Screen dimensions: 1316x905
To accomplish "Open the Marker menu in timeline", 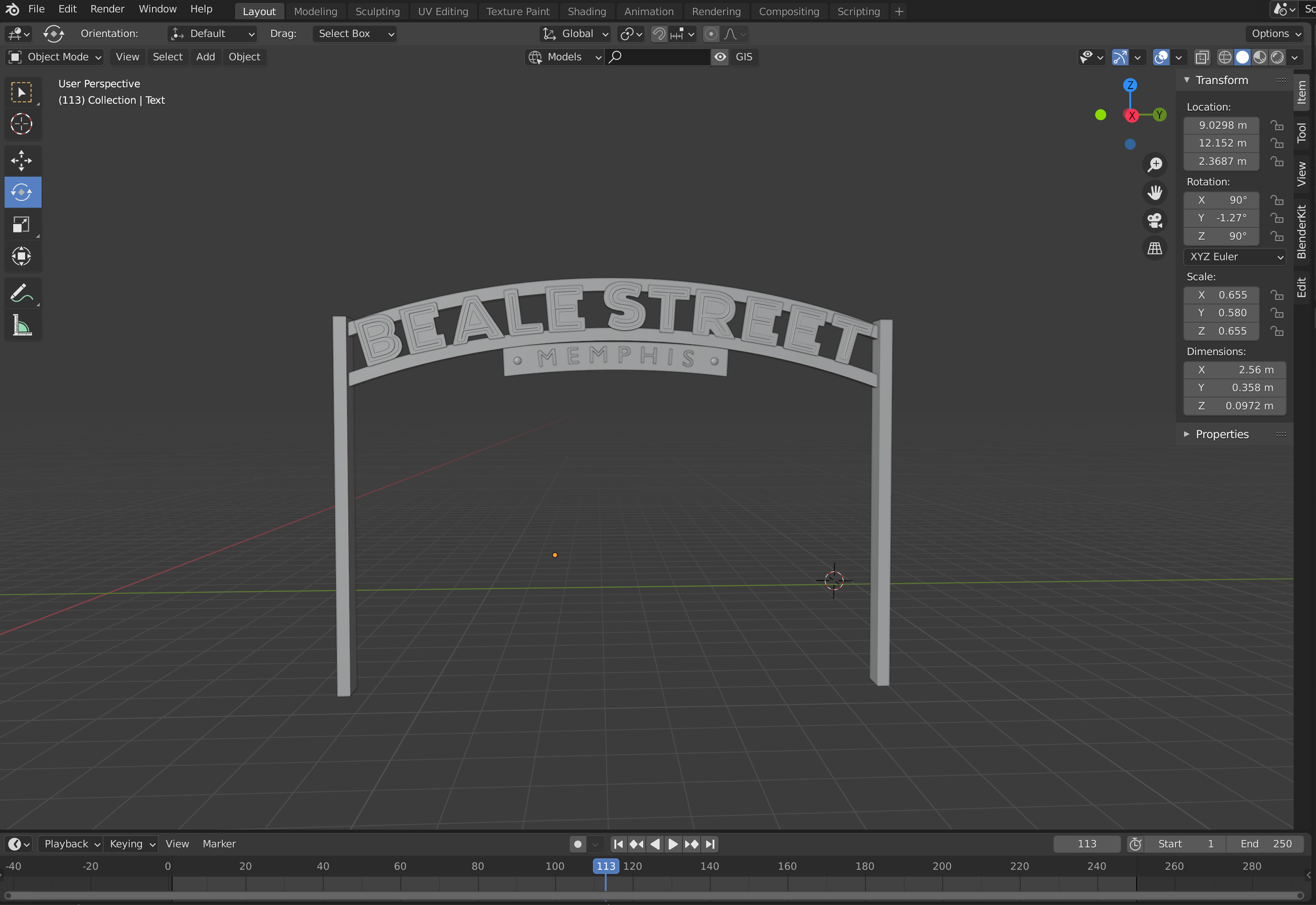I will (x=219, y=844).
